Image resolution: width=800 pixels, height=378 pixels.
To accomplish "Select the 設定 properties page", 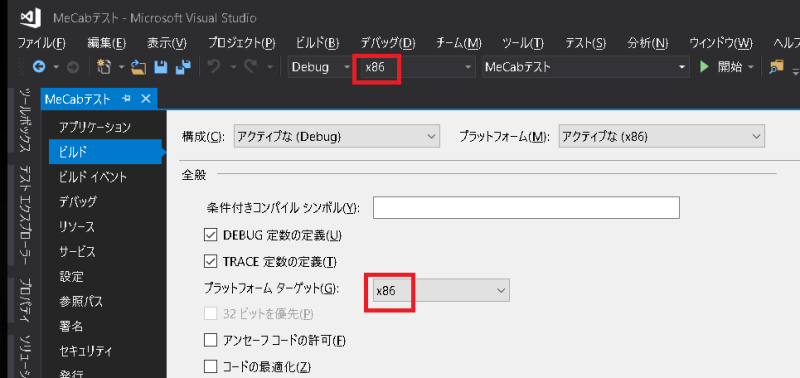I will 71,276.
